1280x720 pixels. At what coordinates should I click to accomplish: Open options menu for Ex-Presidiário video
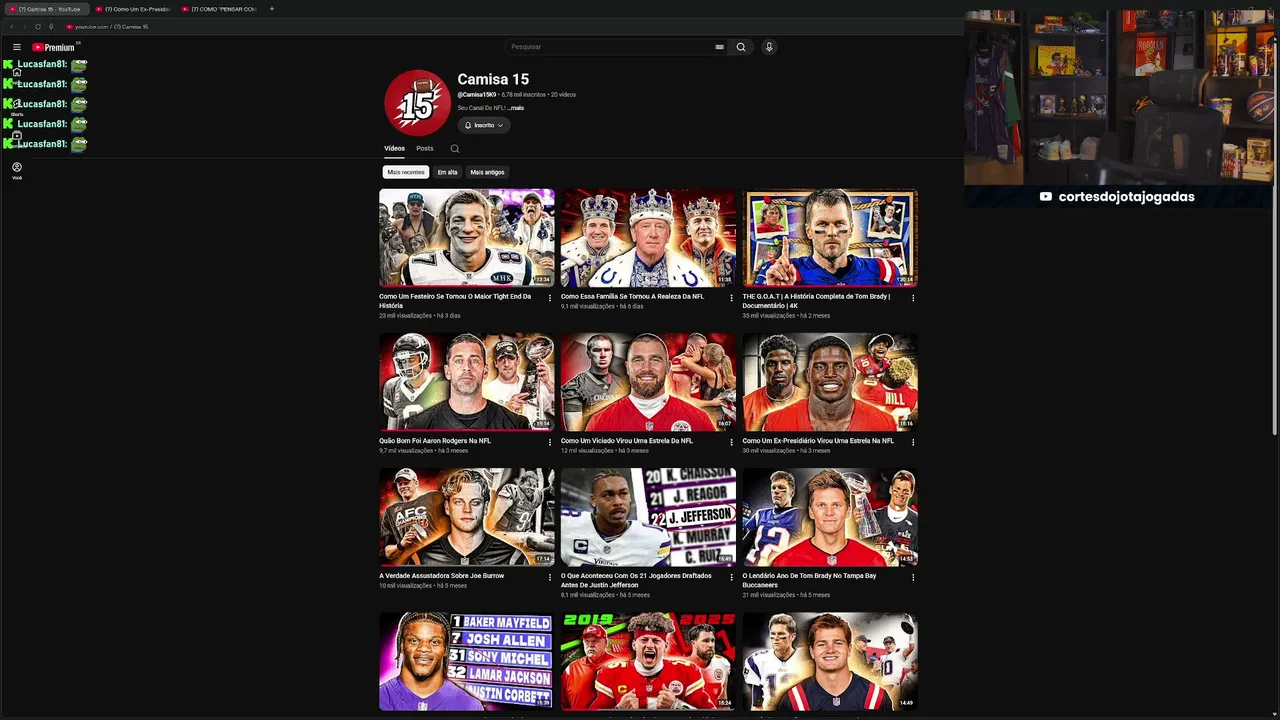[x=913, y=442]
